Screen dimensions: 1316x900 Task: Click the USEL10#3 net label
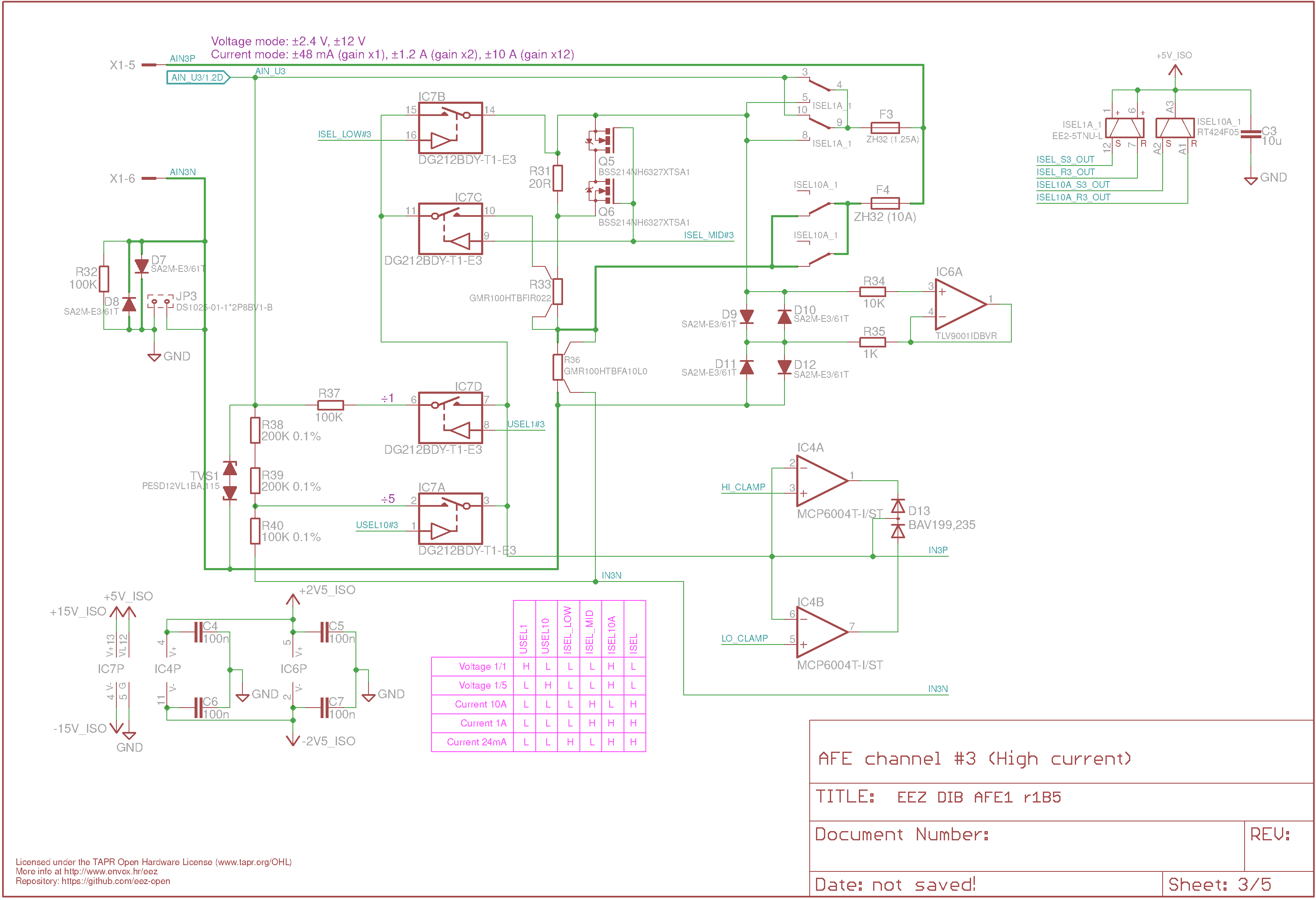(x=377, y=525)
